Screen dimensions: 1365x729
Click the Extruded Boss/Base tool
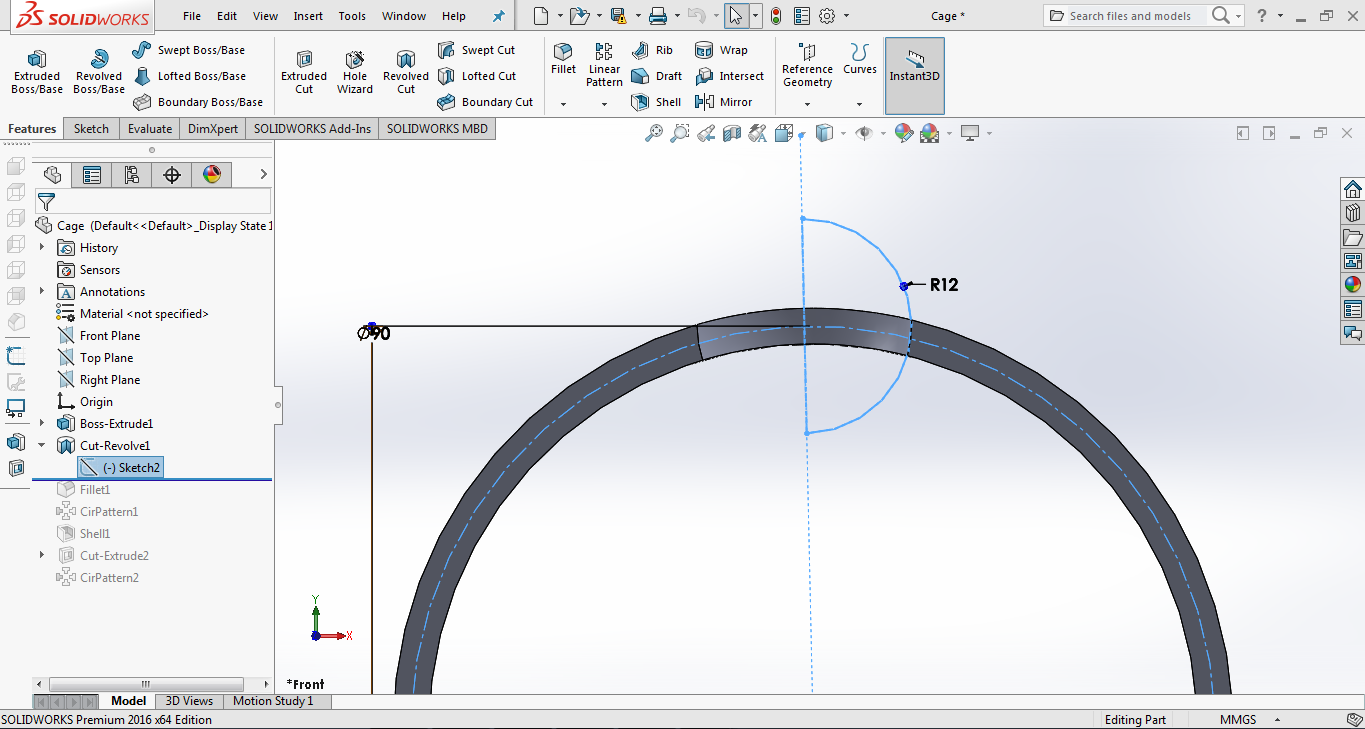coord(36,72)
